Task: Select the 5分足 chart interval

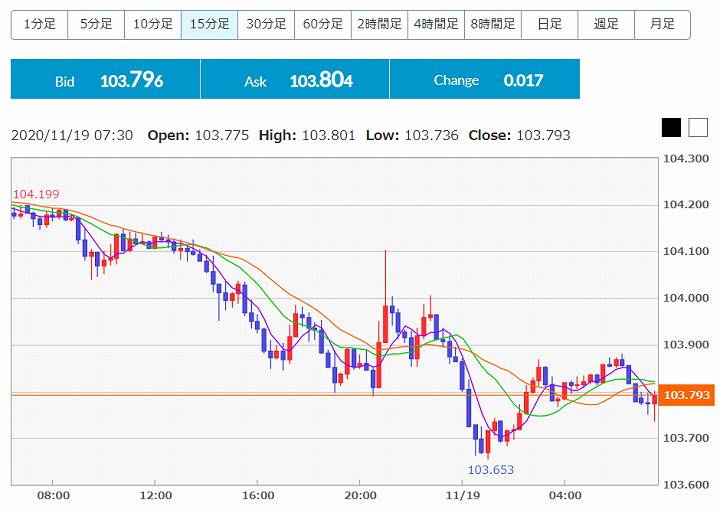Action: (96, 24)
